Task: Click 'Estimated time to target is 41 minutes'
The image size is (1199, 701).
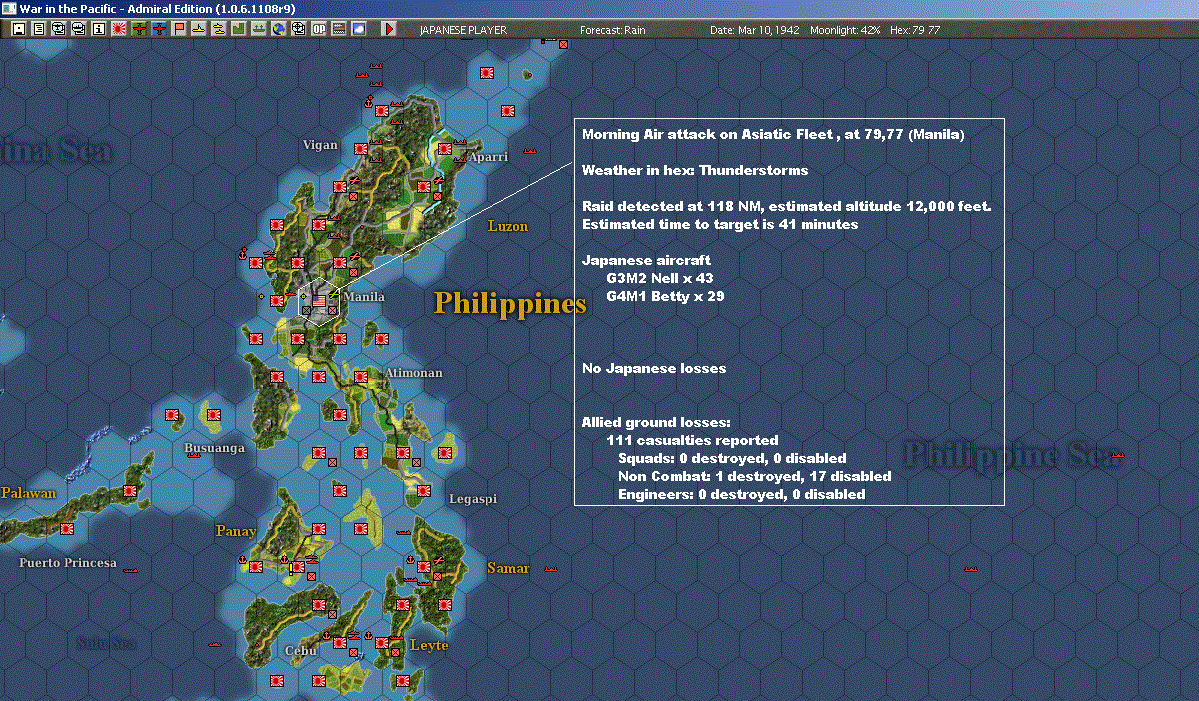Action: pyautogui.click(x=720, y=225)
